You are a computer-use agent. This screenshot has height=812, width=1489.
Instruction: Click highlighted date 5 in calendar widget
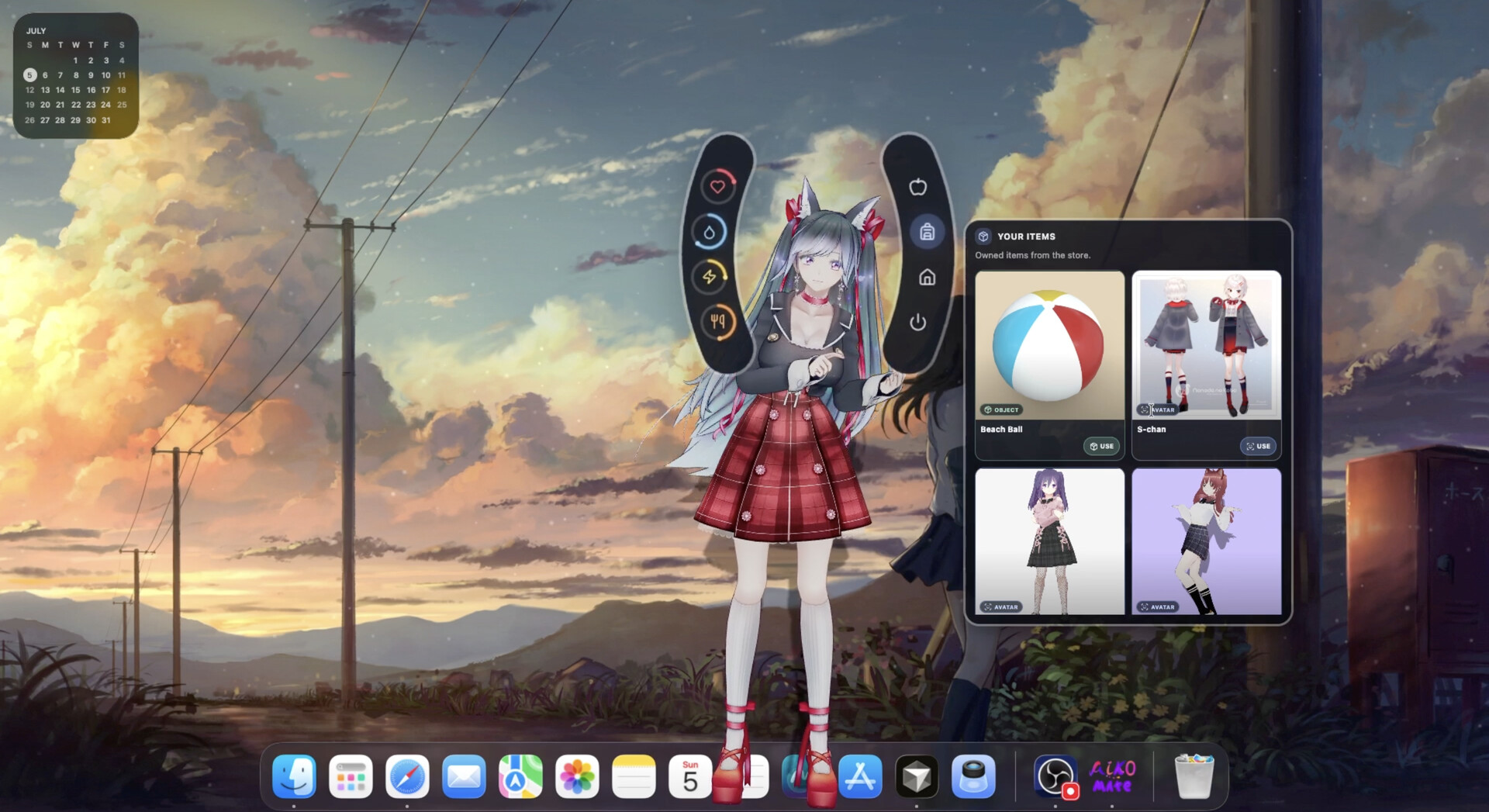(29, 75)
